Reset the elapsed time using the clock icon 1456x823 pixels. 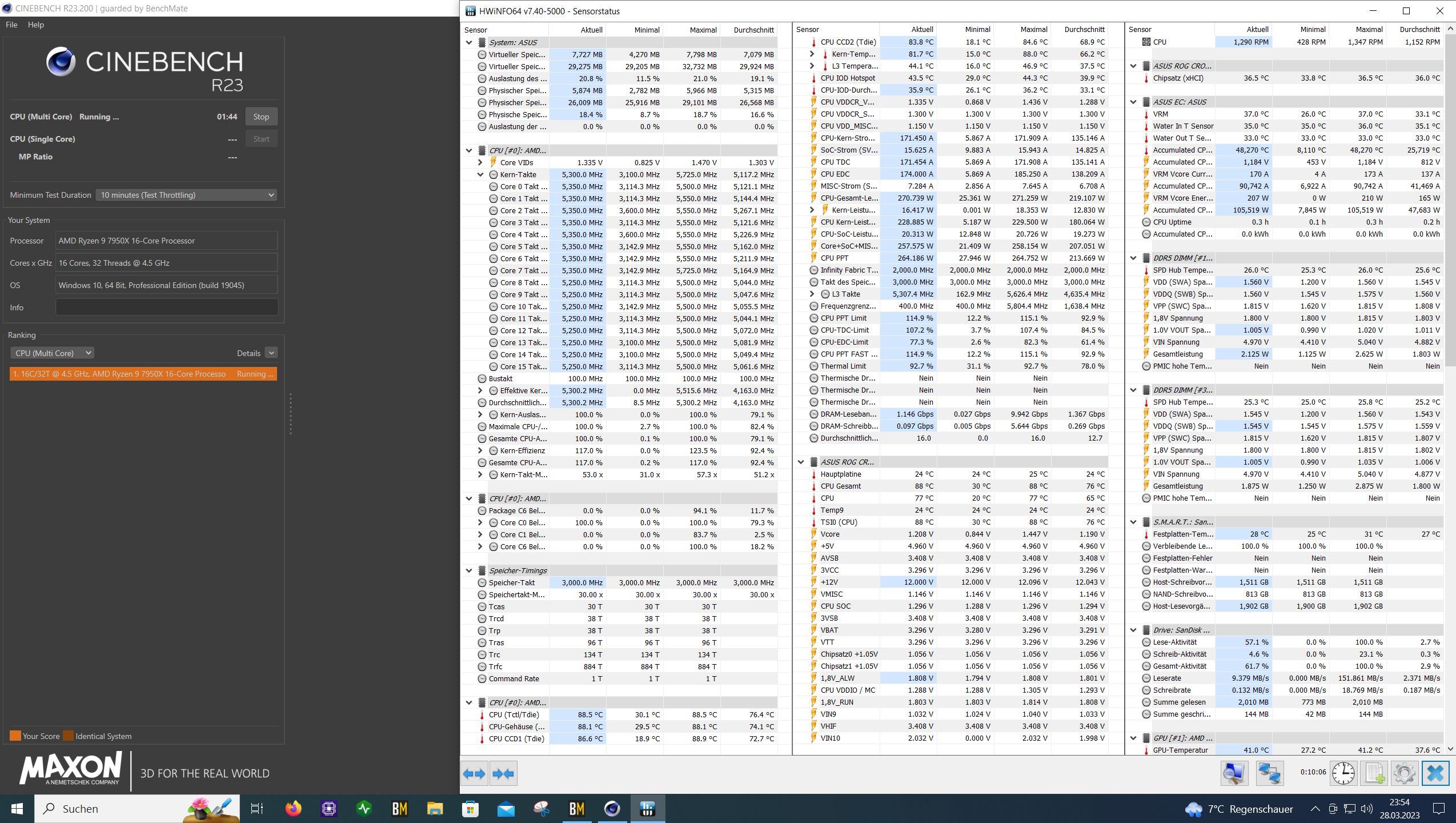point(1343,773)
